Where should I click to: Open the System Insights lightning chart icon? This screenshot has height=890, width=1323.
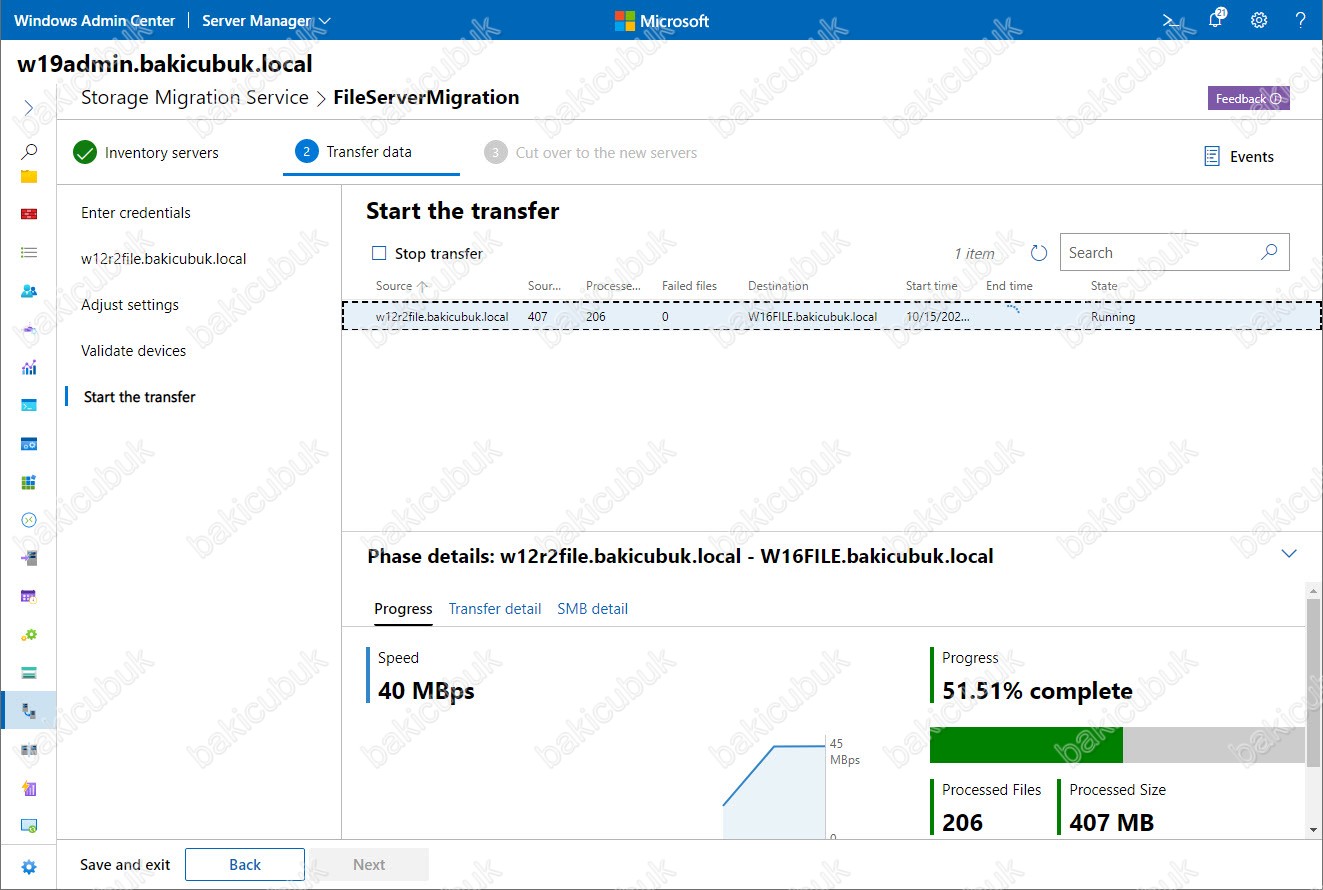pyautogui.click(x=29, y=788)
